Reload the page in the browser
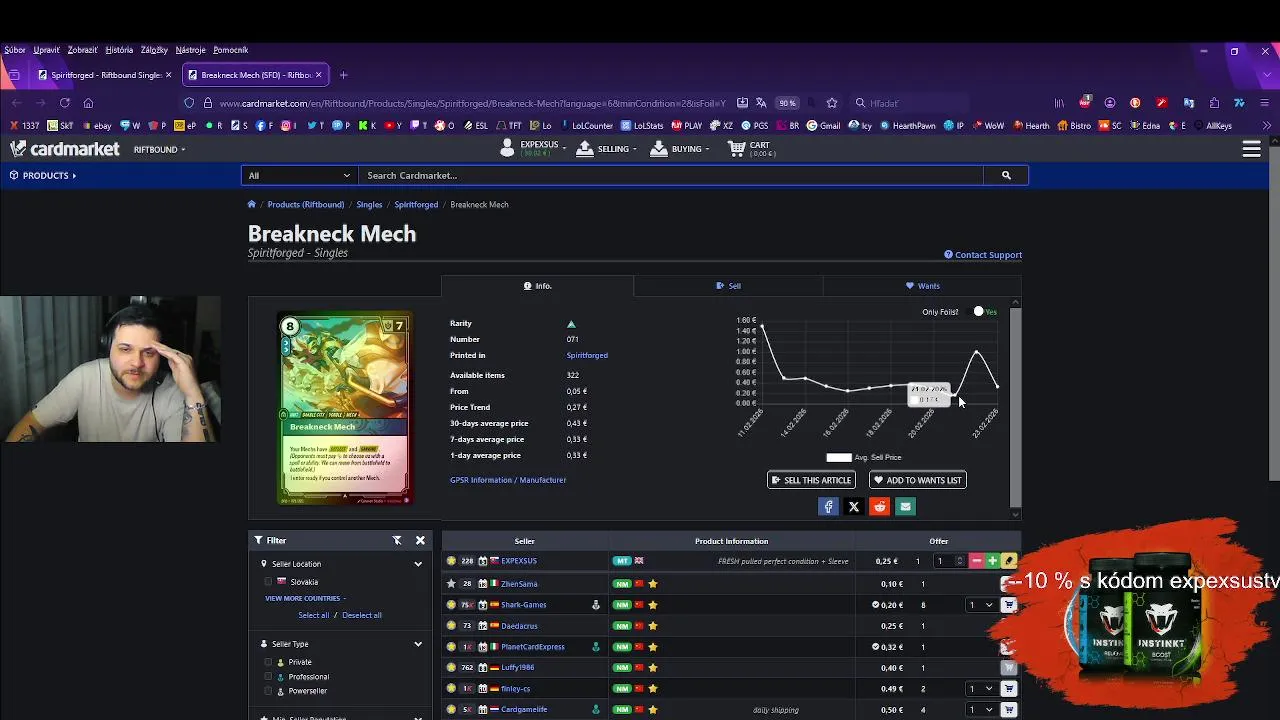 point(65,103)
